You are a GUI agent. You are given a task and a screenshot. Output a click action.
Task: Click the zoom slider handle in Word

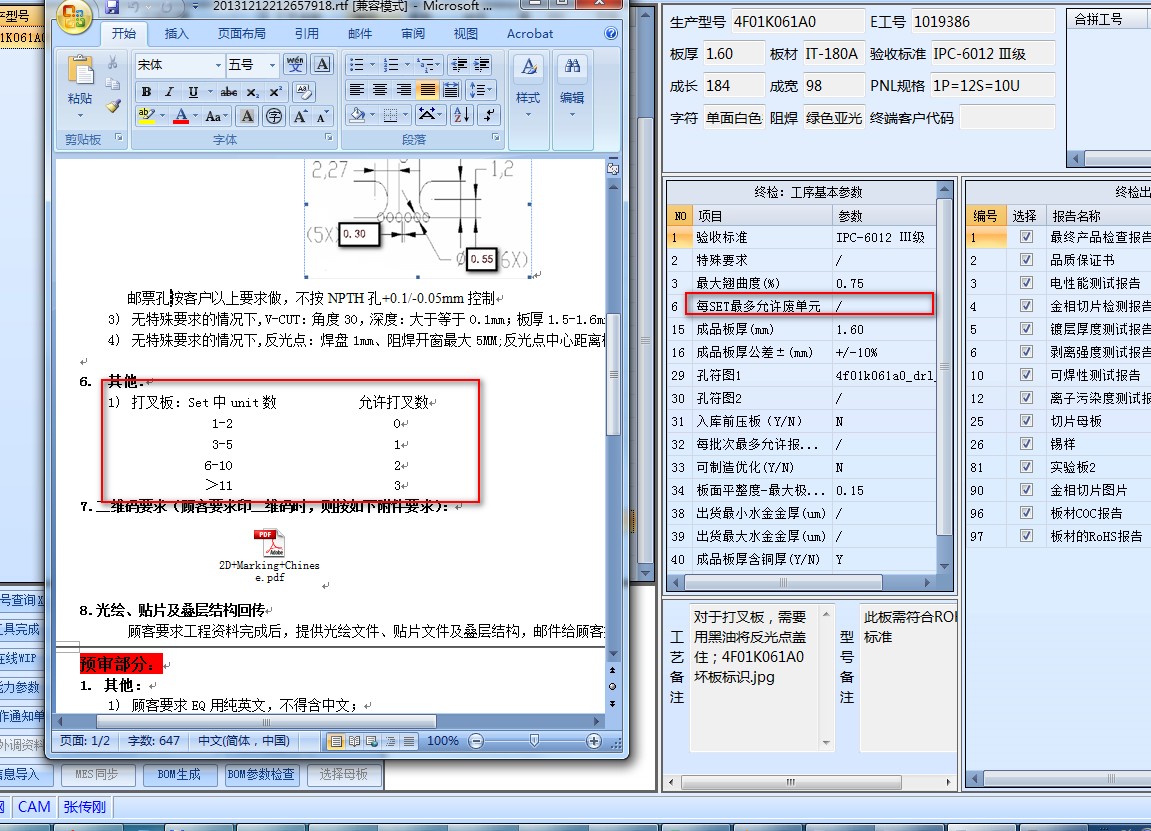[x=534, y=741]
